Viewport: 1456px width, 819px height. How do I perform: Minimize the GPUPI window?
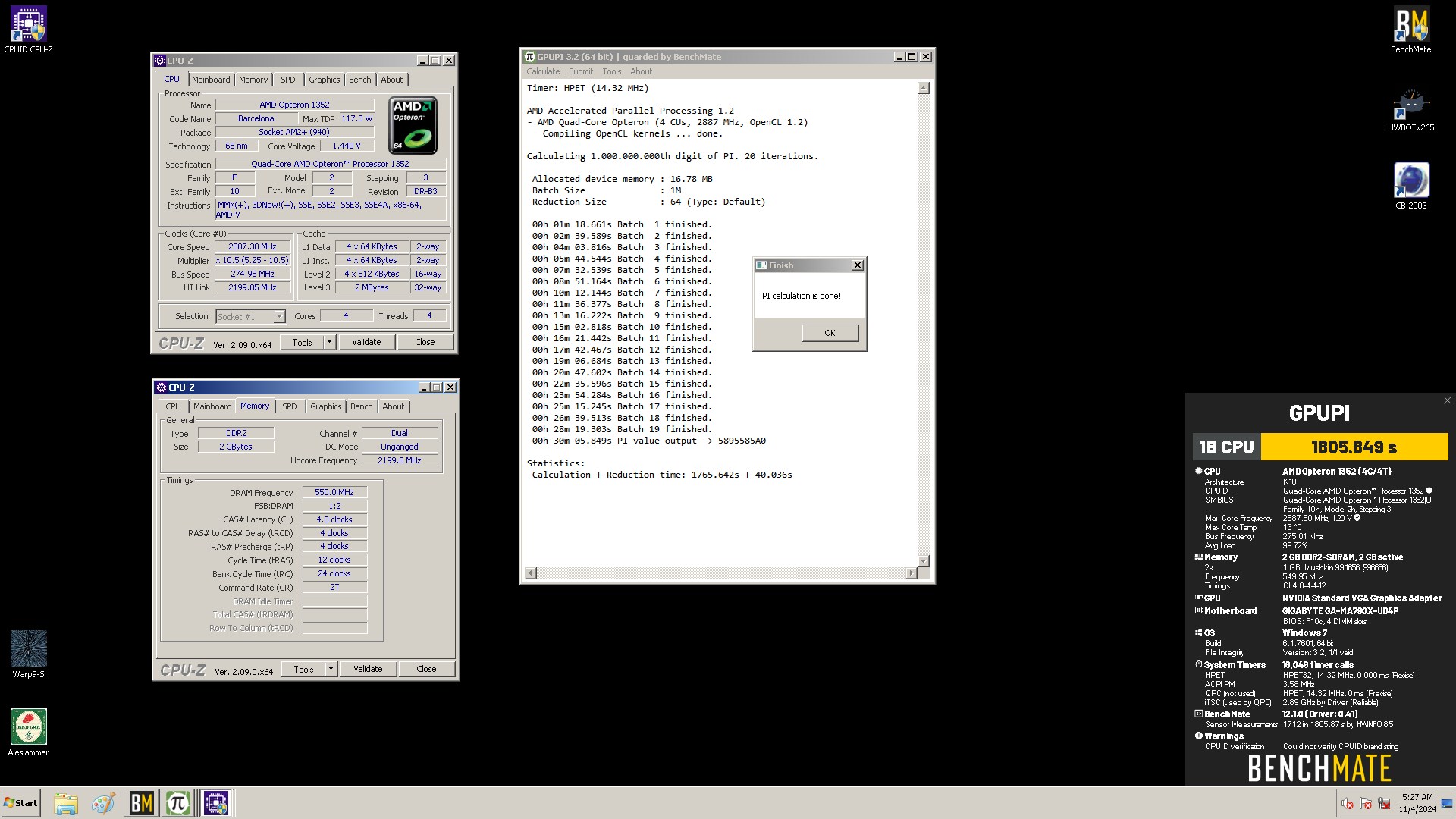pos(899,57)
